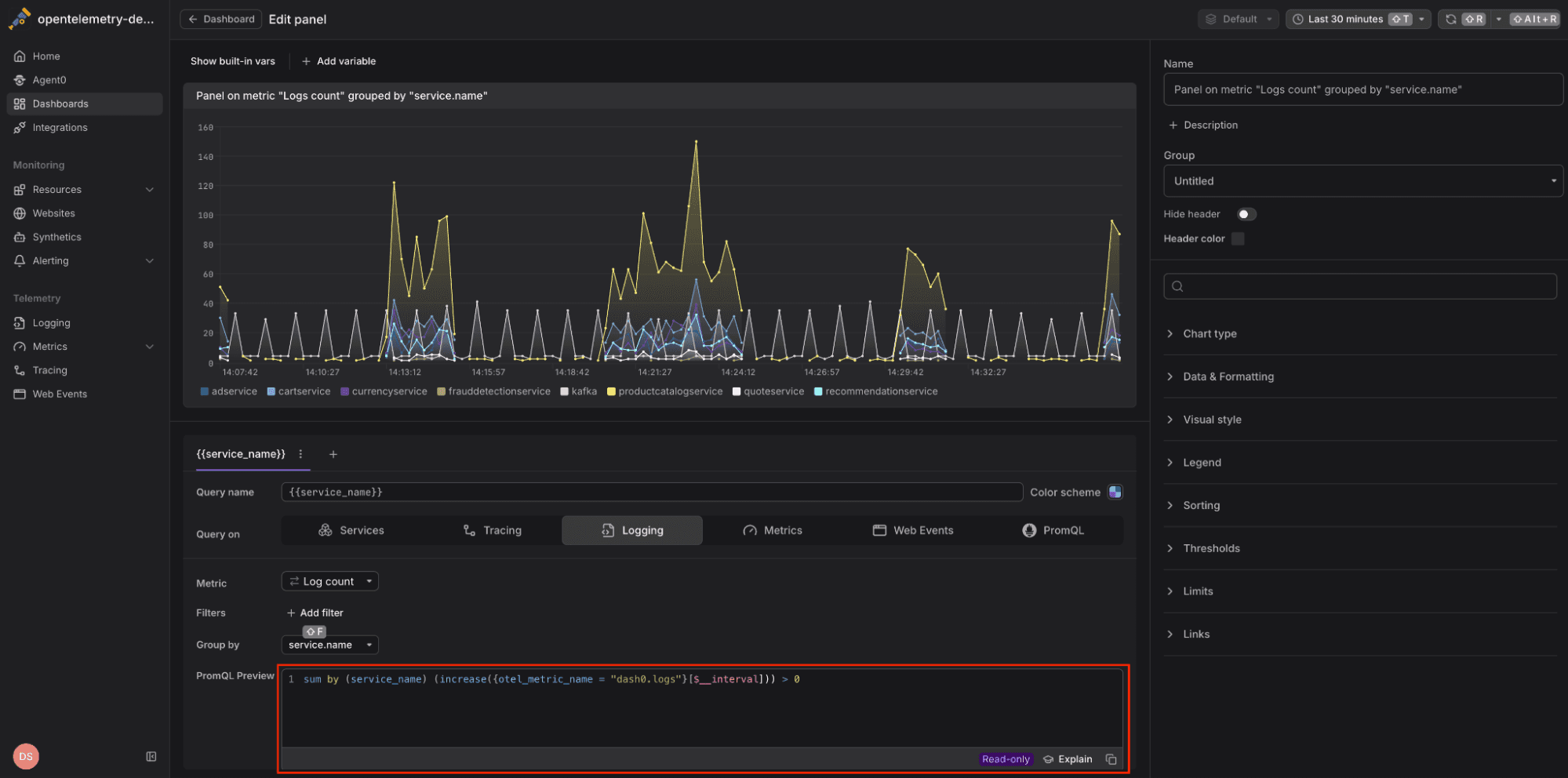Collapse the left sidebar

tap(151, 757)
